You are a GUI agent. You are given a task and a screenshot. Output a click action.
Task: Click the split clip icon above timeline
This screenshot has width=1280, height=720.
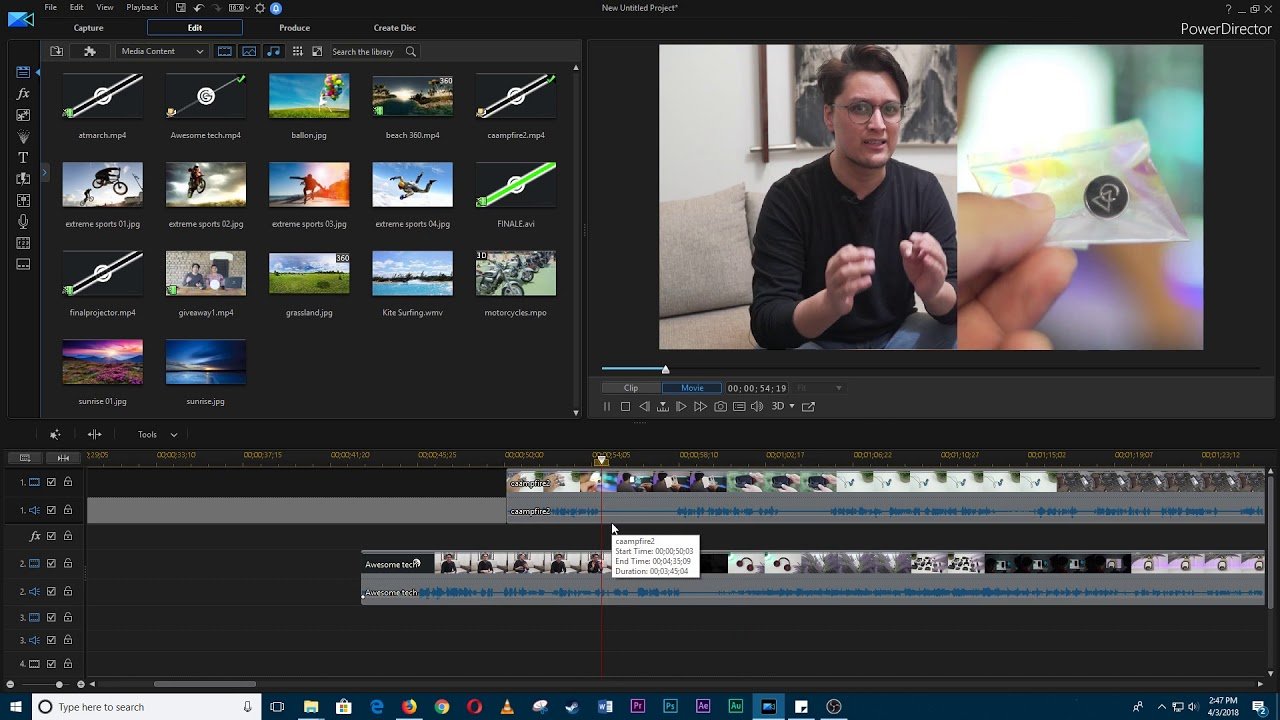pyautogui.click(x=94, y=435)
